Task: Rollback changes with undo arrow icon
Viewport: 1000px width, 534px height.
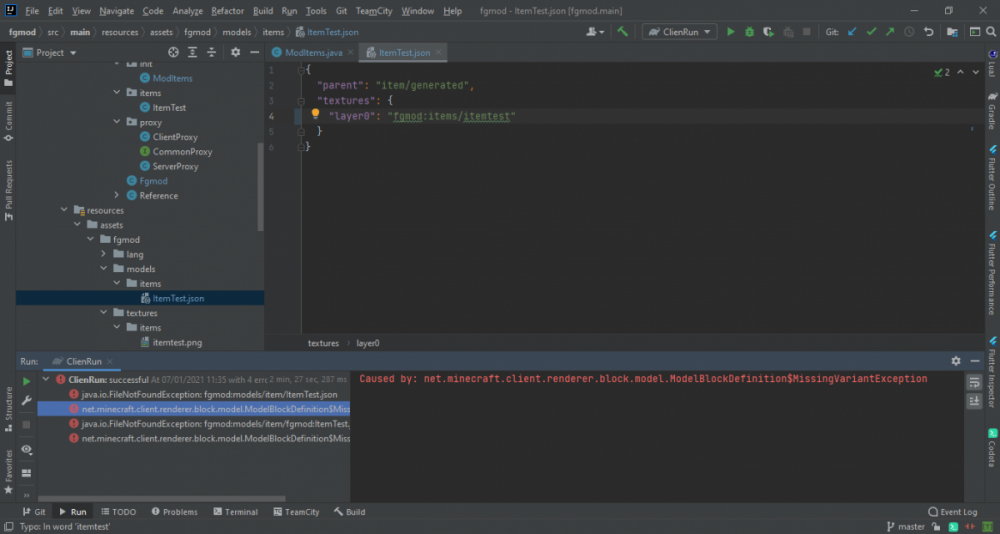Action: pyautogui.click(x=929, y=31)
